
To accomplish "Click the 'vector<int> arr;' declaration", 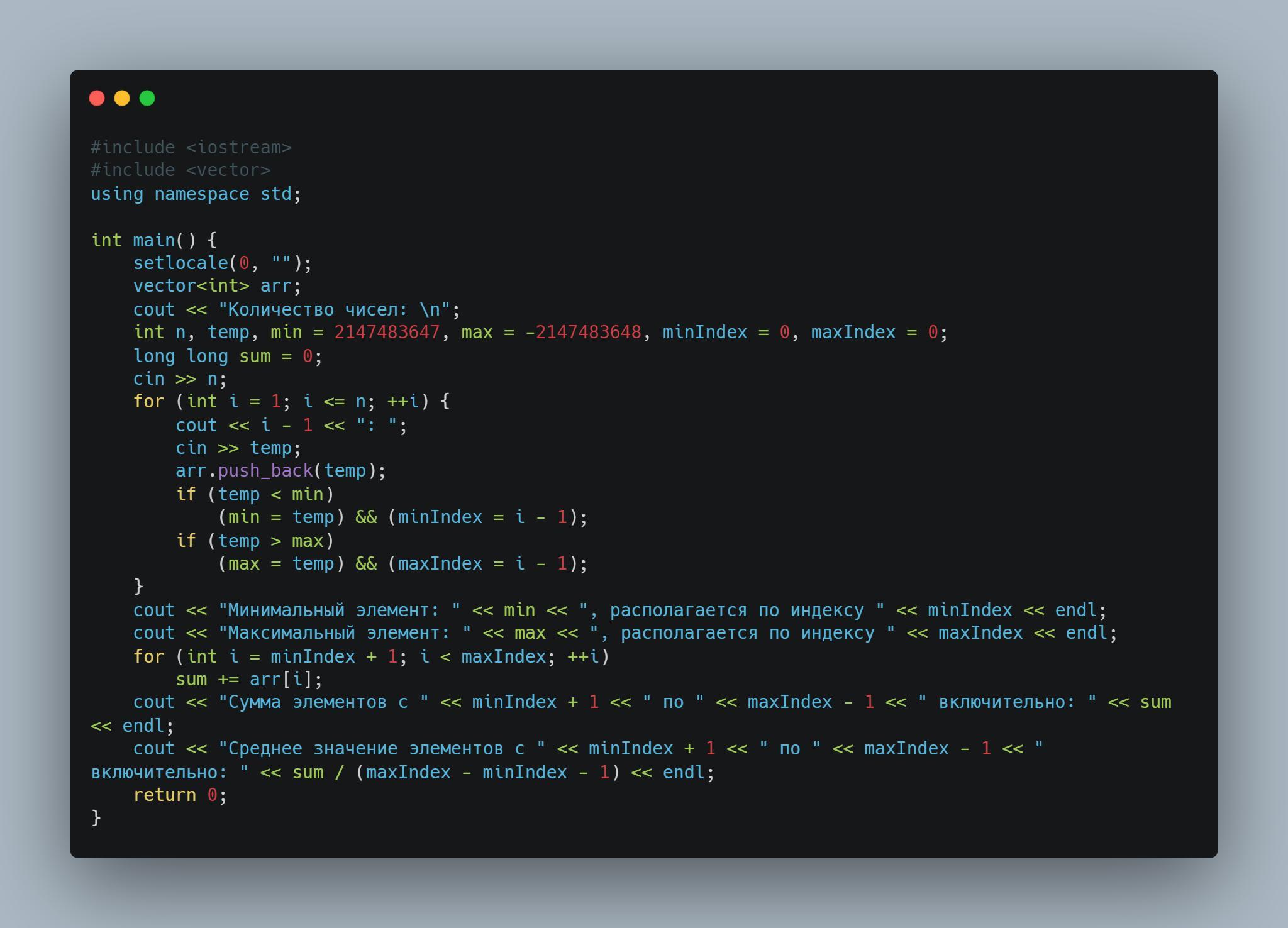I will [x=218, y=286].
